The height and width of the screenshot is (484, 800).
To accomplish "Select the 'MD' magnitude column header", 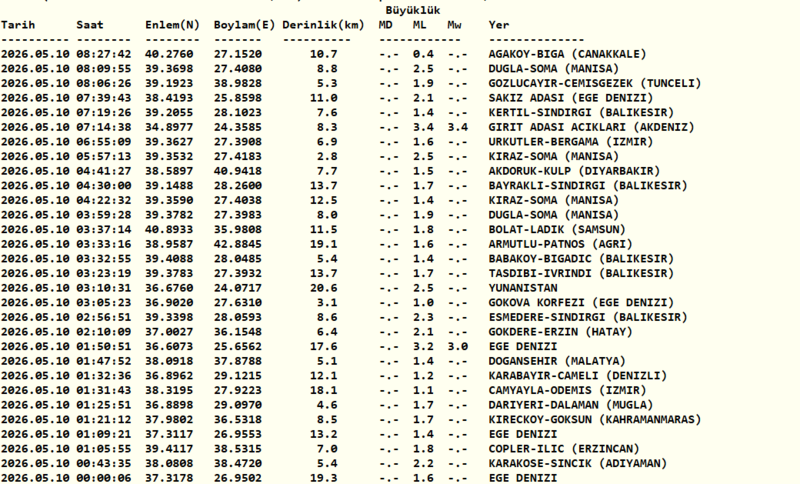I will click(x=385, y=25).
